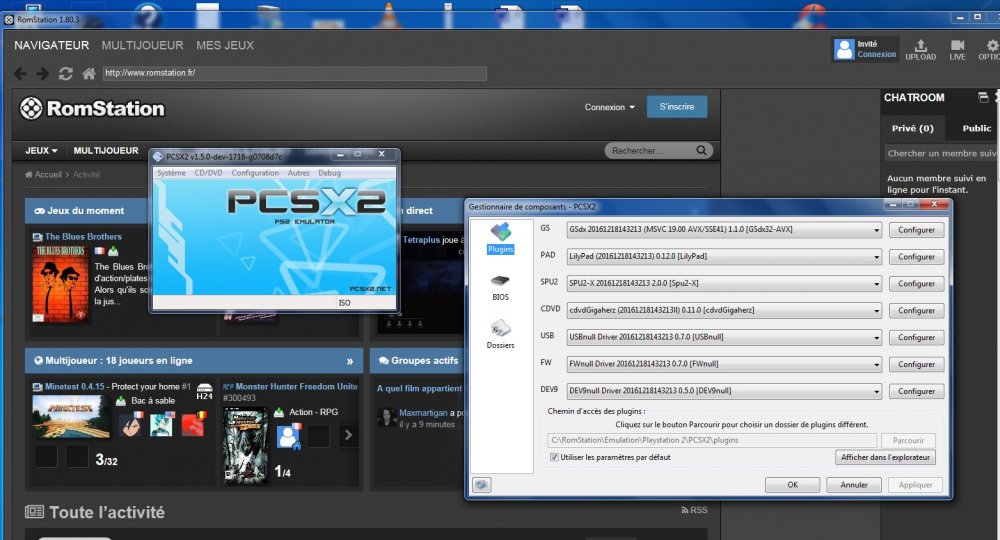Open the UPLOAD icon in top bar
Image resolution: width=1000 pixels, height=540 pixels.
(x=920, y=49)
